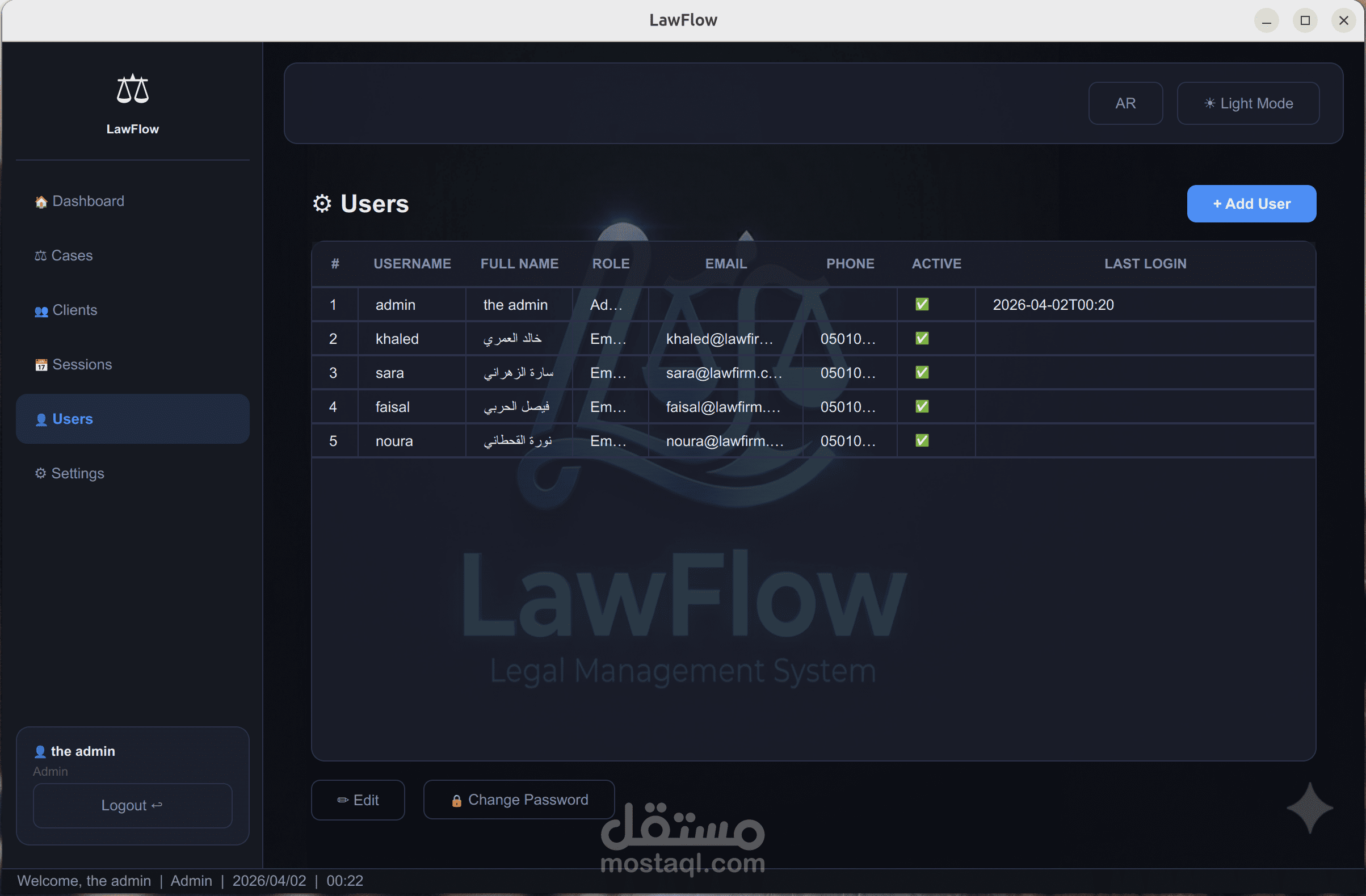Toggle the active checkmark for khaled
This screenshot has height=896, width=1366.
coord(922,338)
